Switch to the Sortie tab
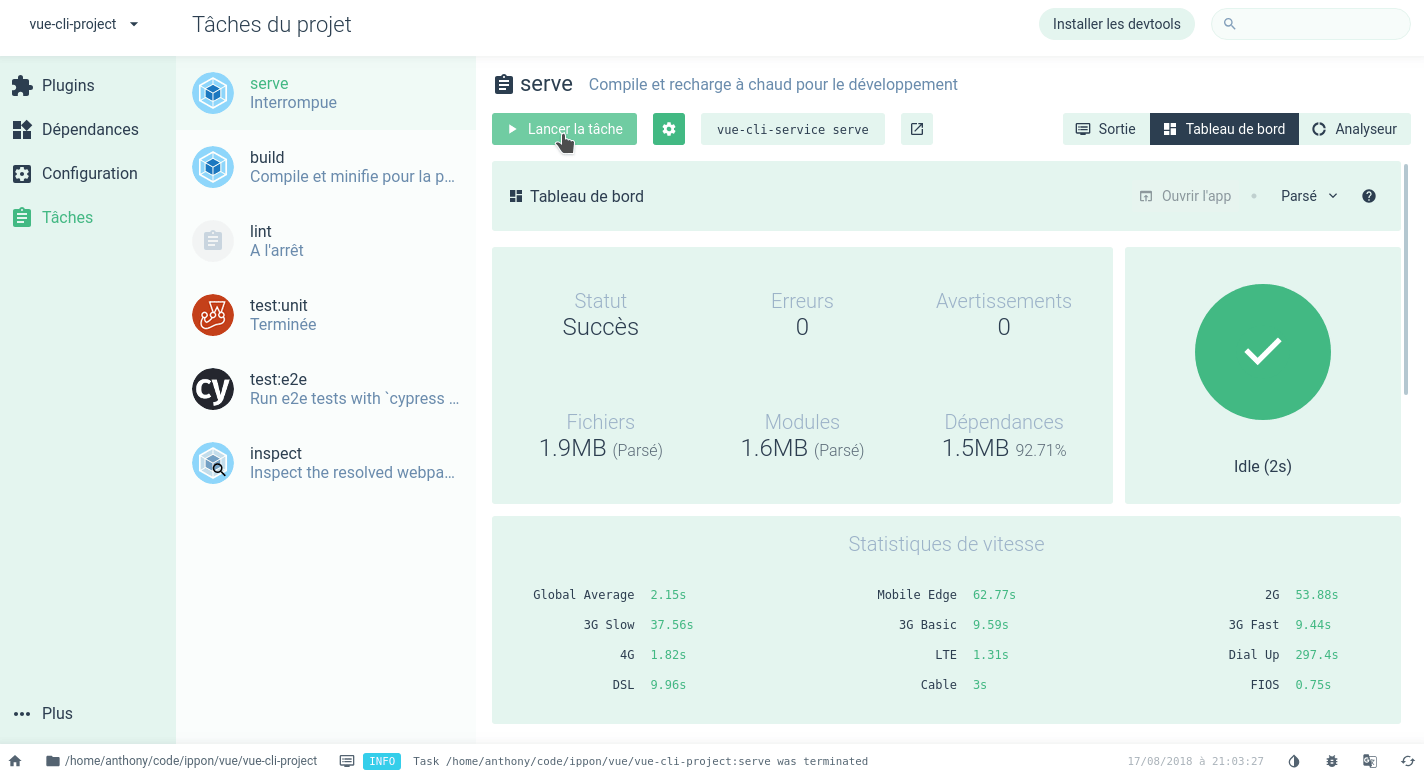 [1105, 128]
